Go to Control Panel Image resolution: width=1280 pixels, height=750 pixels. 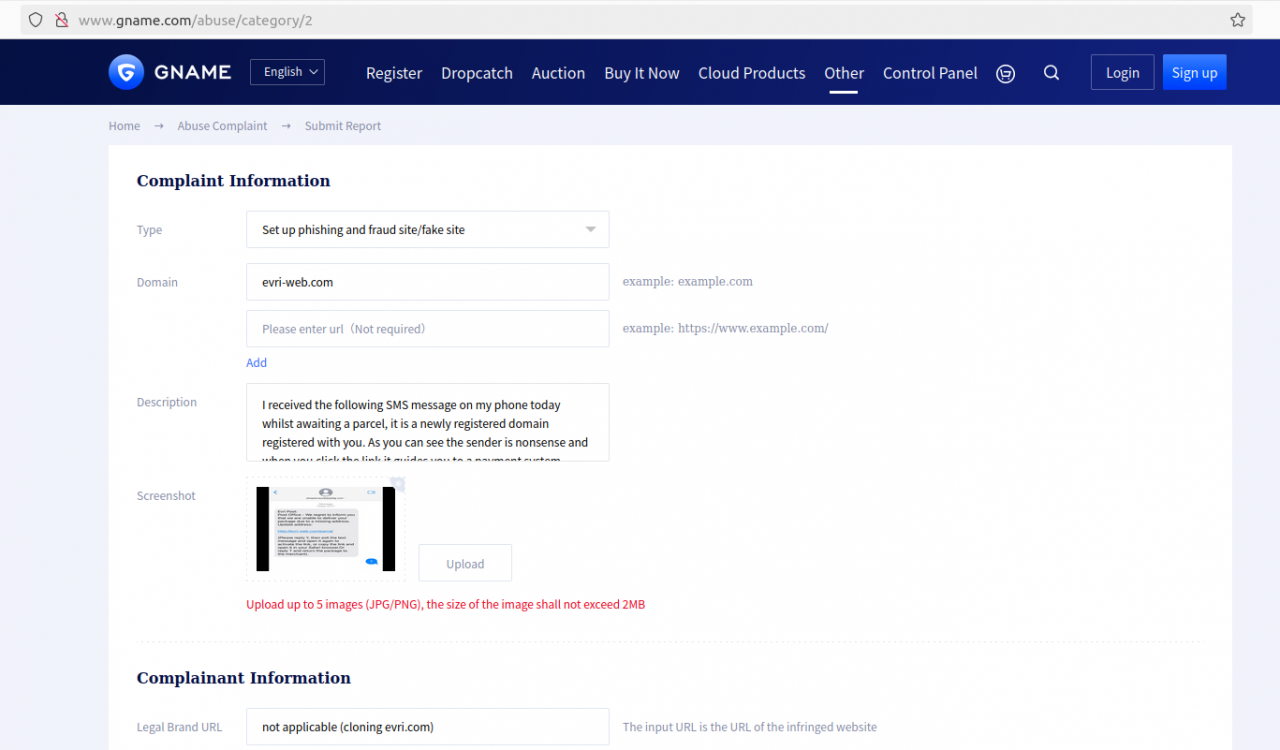[930, 73]
